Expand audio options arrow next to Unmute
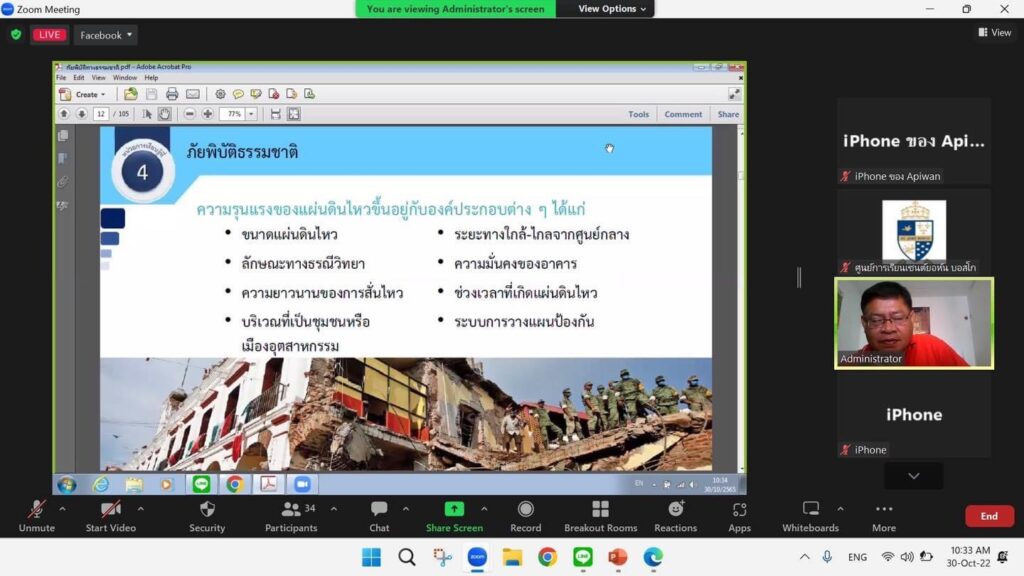This screenshot has width=1024, height=576. (62, 509)
